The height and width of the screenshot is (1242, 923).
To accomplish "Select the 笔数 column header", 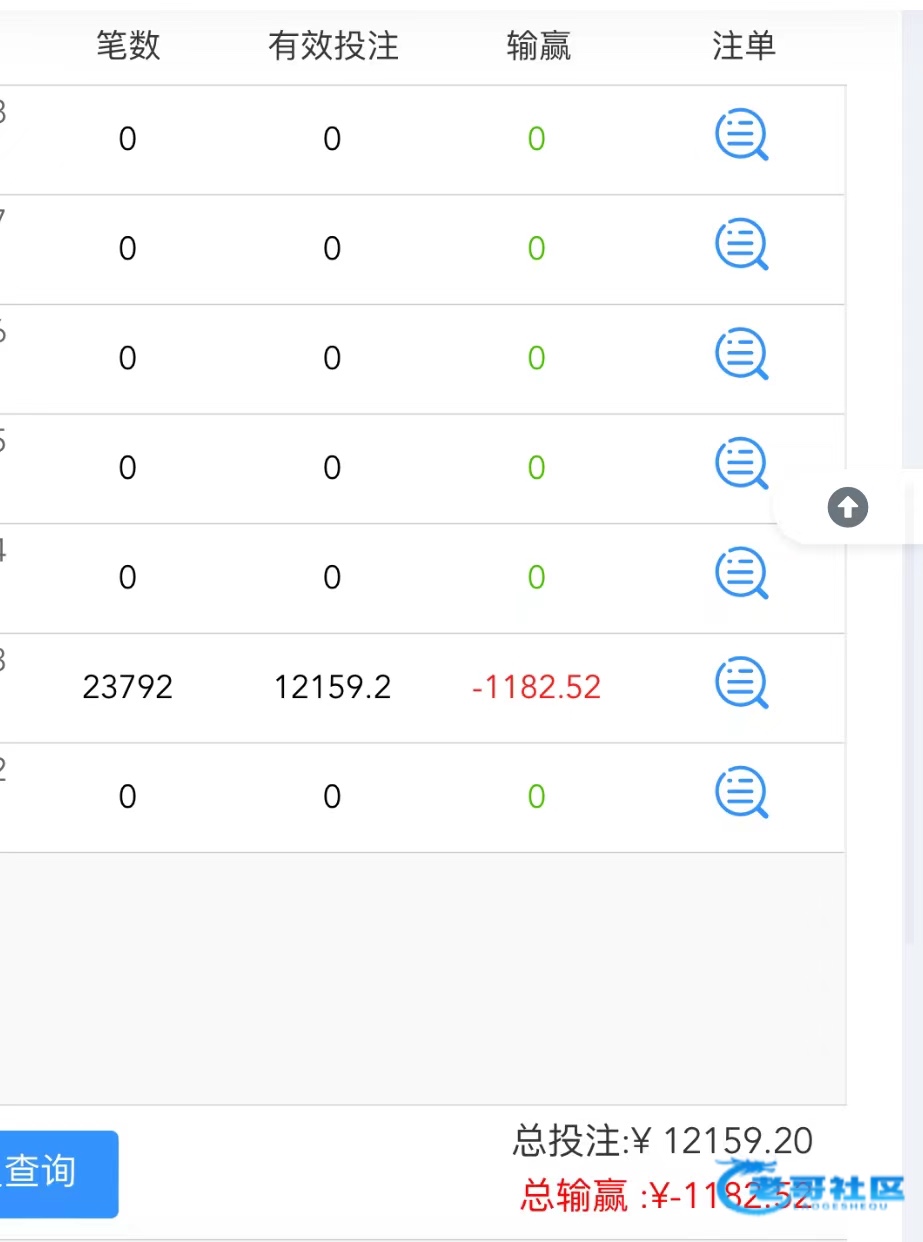I will click(x=128, y=45).
